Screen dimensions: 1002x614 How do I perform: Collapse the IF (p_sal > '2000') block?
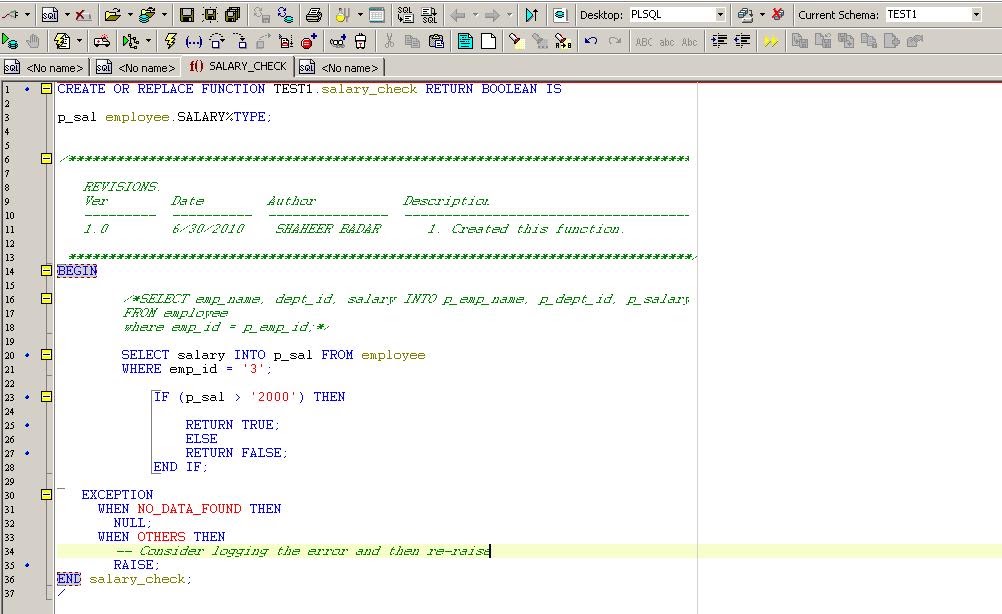(46, 397)
